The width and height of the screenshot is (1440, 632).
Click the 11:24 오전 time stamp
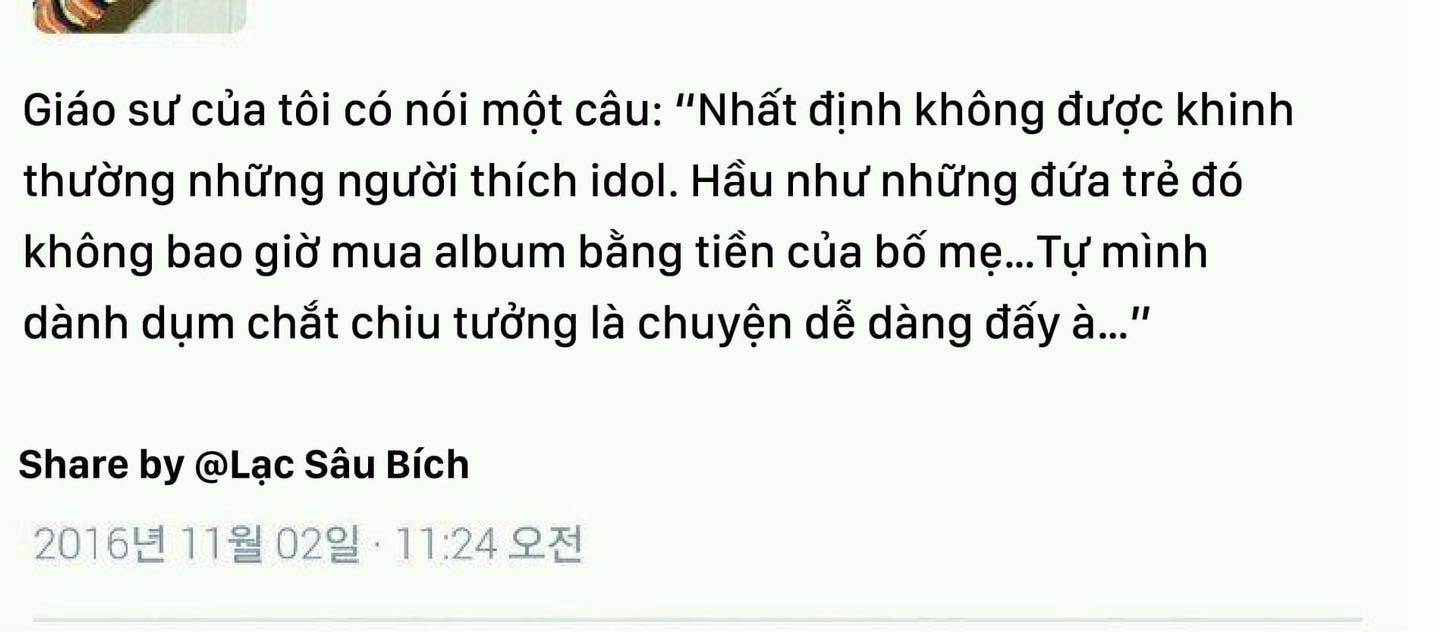click(x=488, y=545)
